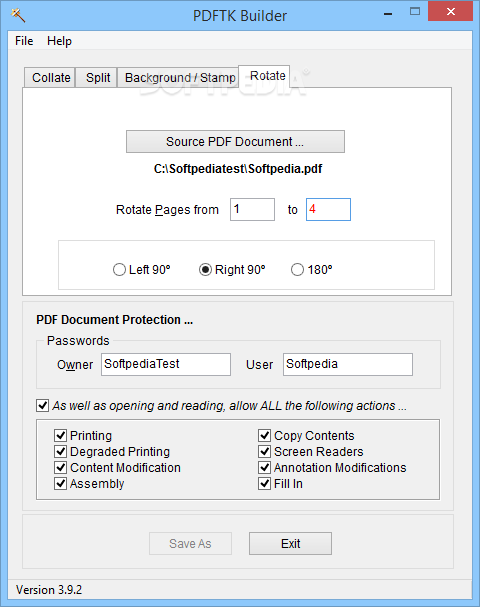Click the User password field
The width and height of the screenshot is (480, 607).
pos(348,364)
